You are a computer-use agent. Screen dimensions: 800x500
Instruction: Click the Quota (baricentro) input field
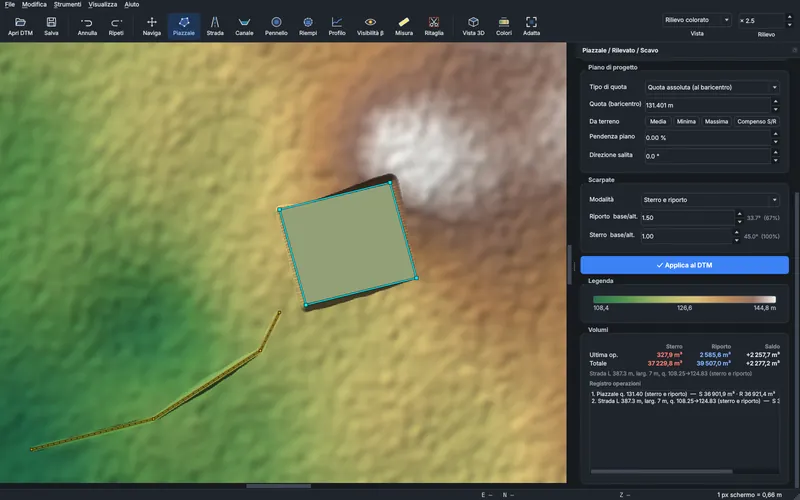(707, 105)
